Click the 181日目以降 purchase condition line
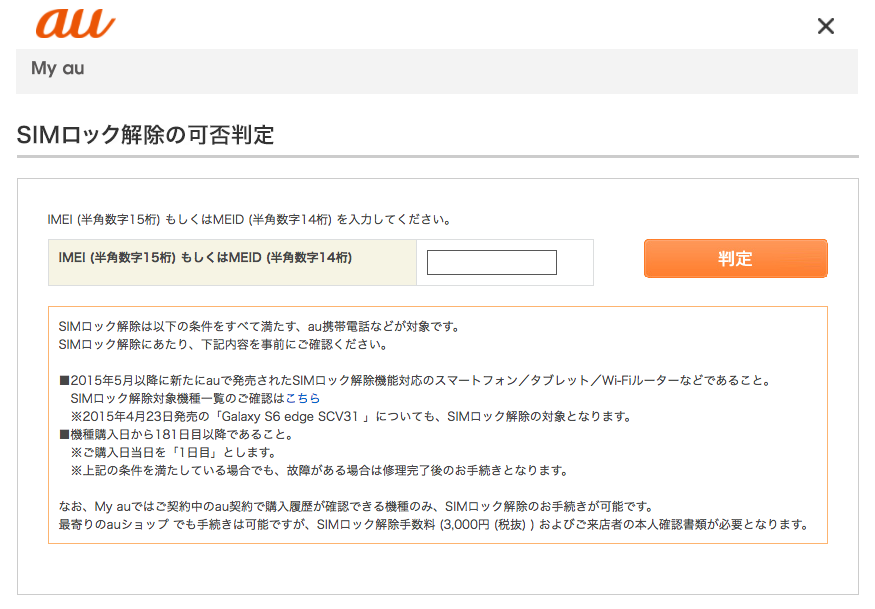The image size is (875, 609). point(176,434)
